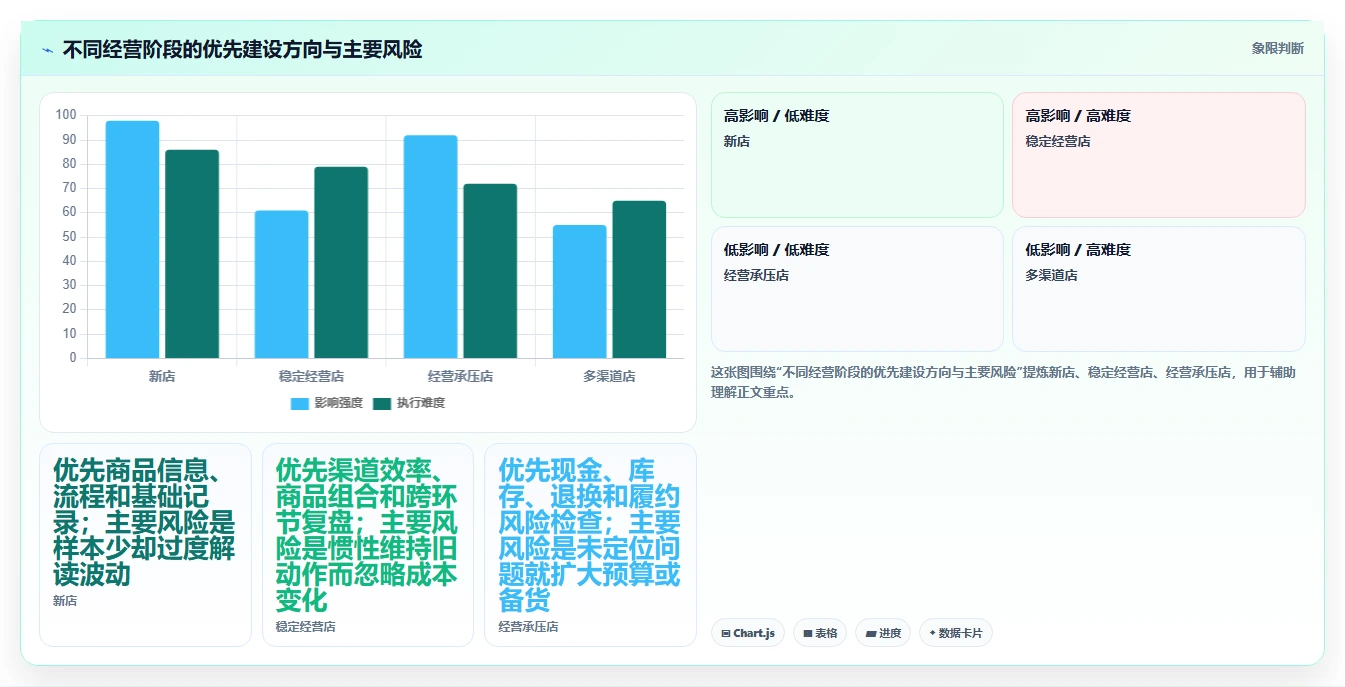The width and height of the screenshot is (1345, 687).
Task: Click the progress icon on the 进度 chip
Action: (870, 634)
